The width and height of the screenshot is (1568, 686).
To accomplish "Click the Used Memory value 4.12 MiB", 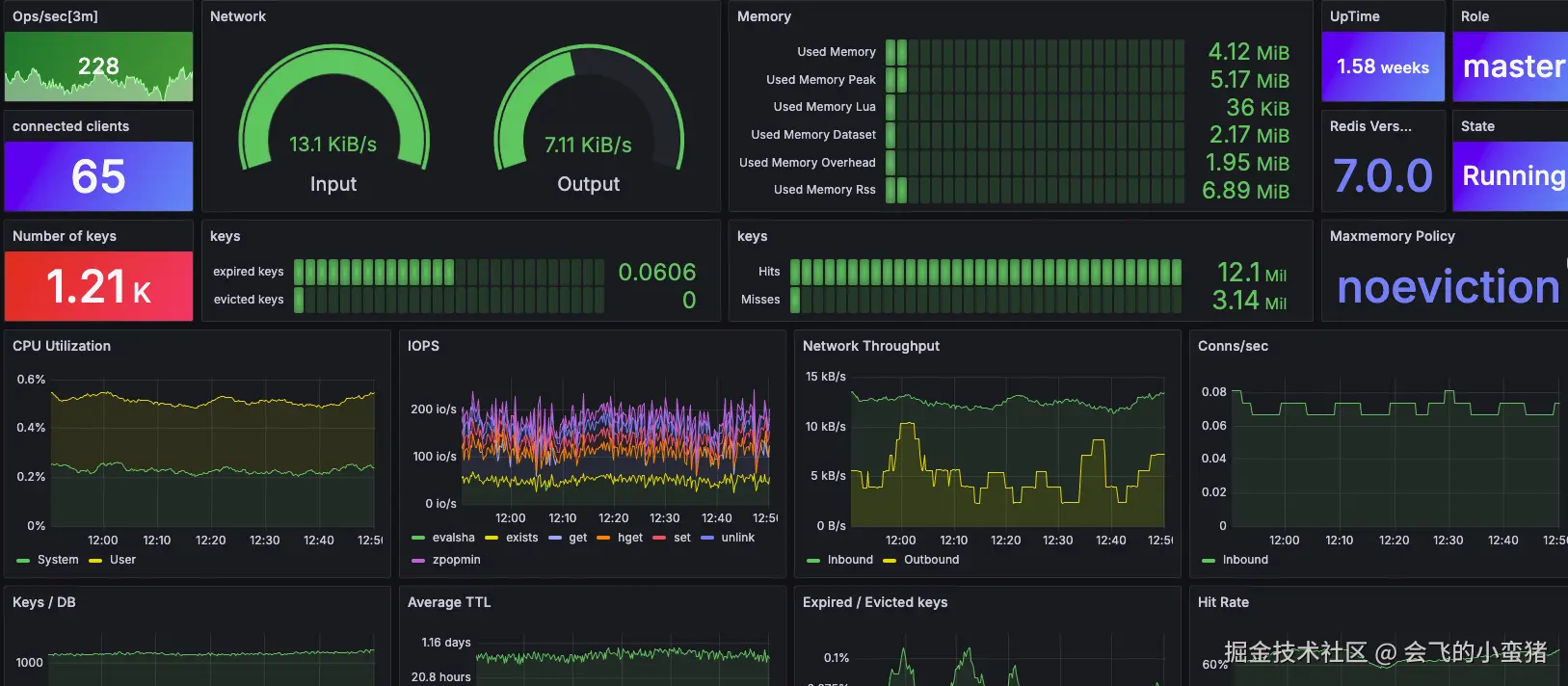I will click(x=1249, y=52).
